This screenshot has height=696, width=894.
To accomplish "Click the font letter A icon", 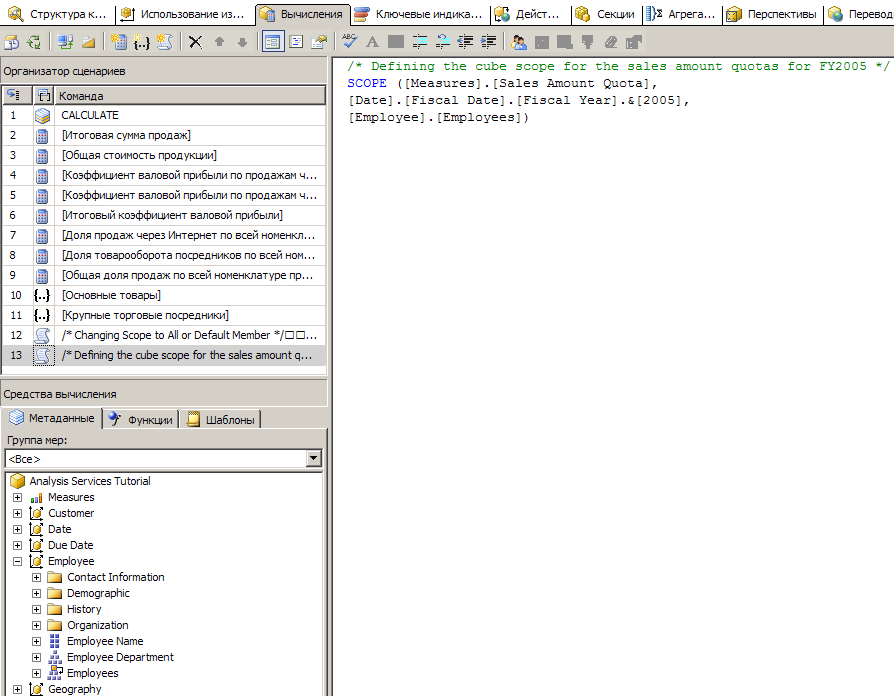I will pos(372,42).
